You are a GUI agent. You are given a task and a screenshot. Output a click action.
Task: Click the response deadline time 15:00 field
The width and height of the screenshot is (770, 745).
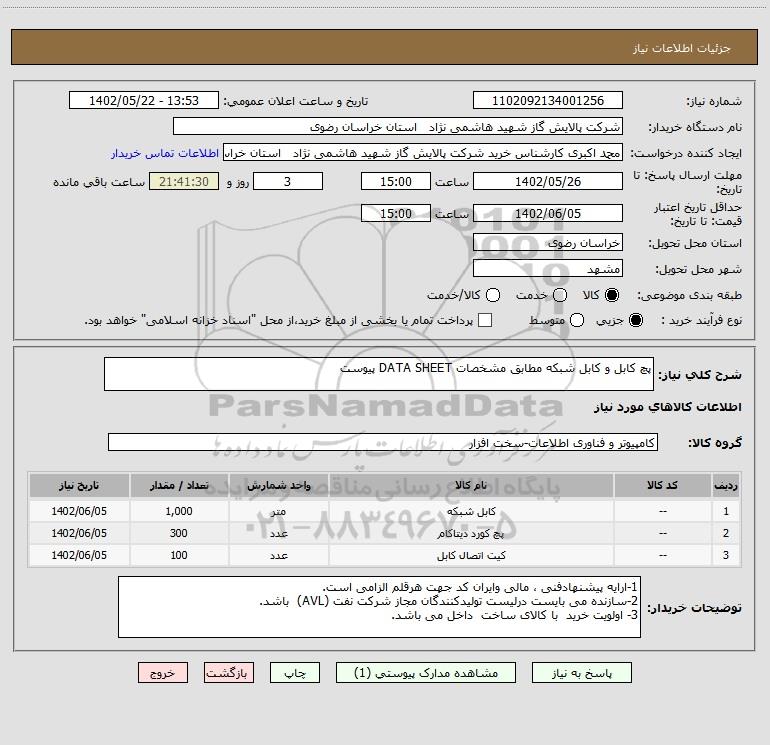tap(396, 181)
